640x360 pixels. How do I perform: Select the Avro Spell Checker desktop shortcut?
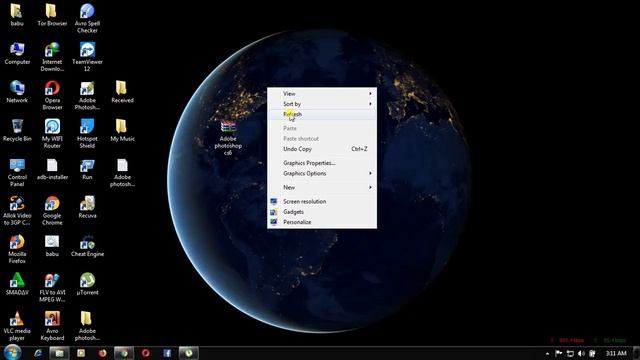coord(87,18)
